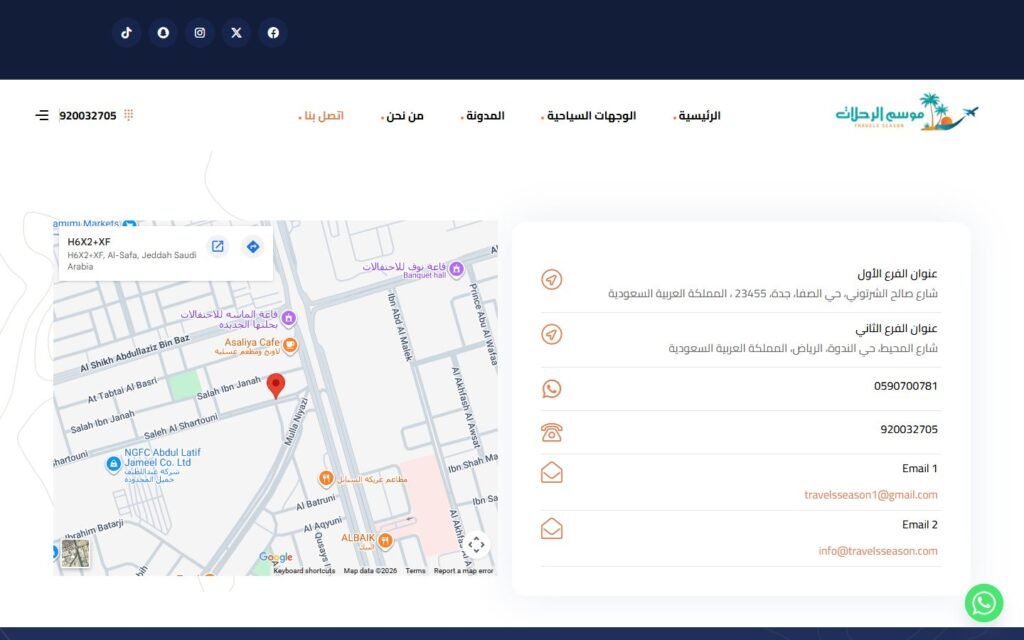Open من نحن about page

pyautogui.click(x=405, y=116)
